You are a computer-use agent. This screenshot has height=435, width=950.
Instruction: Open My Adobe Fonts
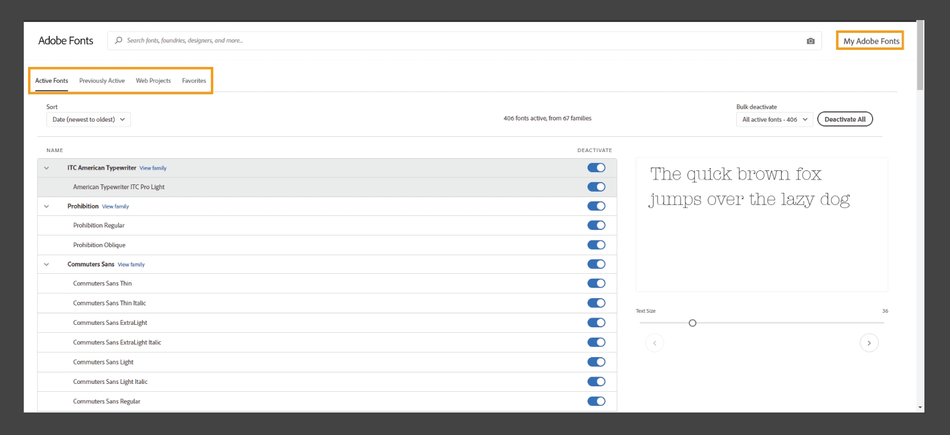pyautogui.click(x=870, y=41)
